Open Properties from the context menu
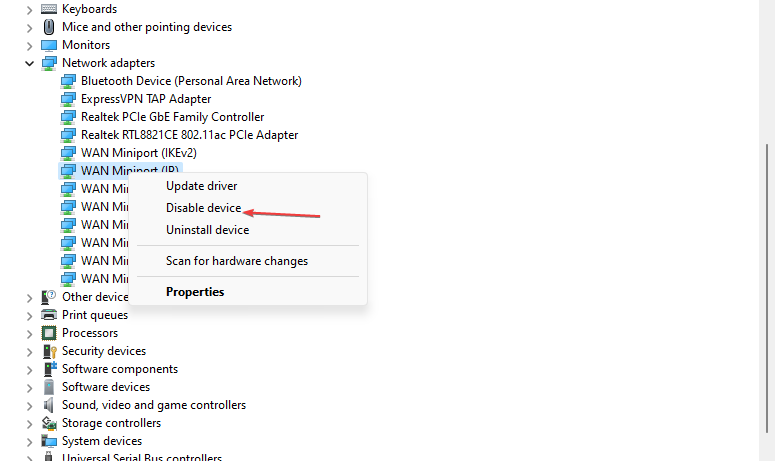The width and height of the screenshot is (775, 461). coord(195,292)
